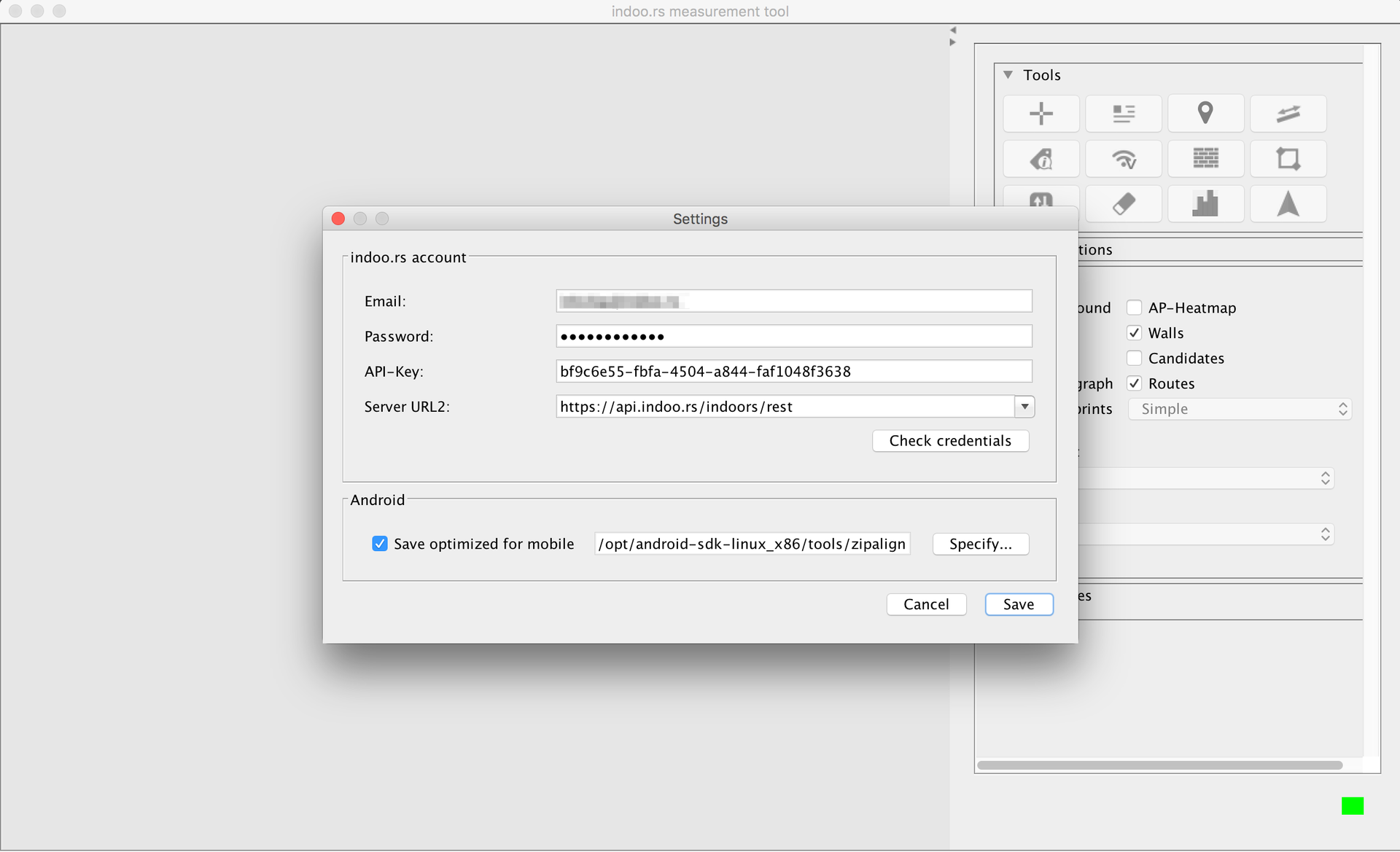This screenshot has height=852, width=1400.
Task: Toggle Save optimized for mobile checkbox
Action: coord(380,544)
